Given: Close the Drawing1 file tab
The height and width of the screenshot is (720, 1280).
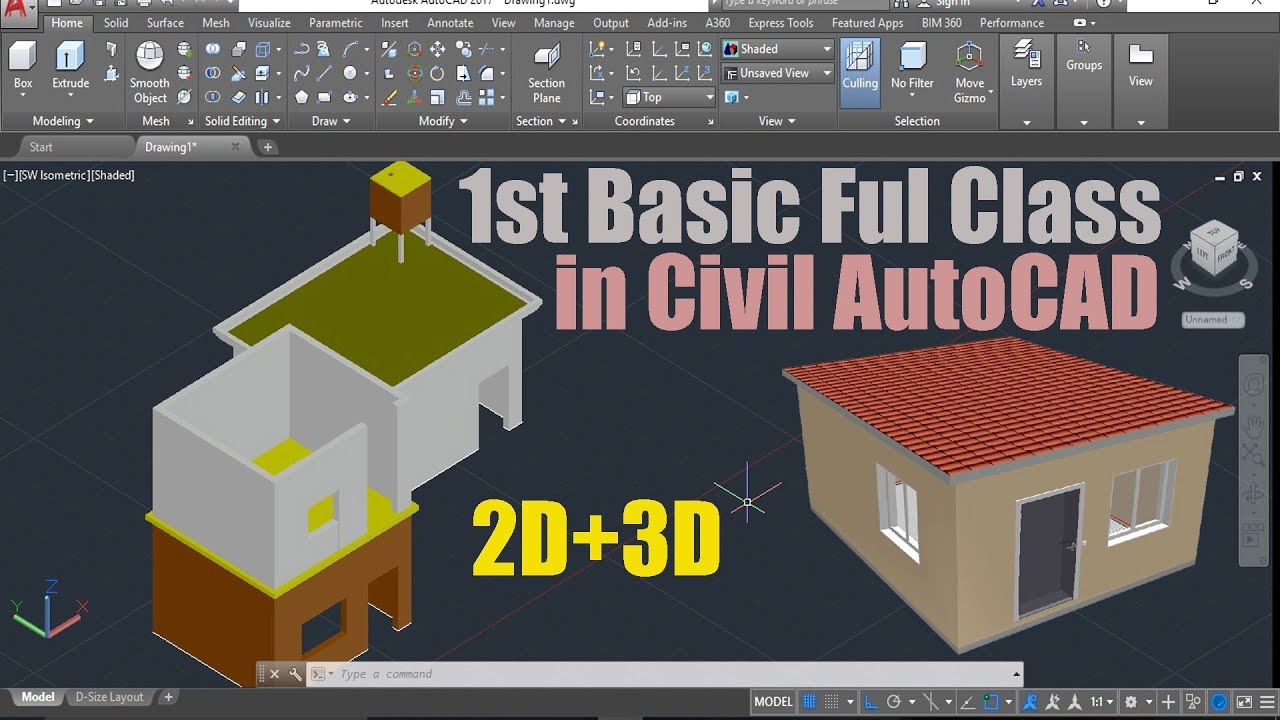Looking at the screenshot, I should (x=236, y=147).
